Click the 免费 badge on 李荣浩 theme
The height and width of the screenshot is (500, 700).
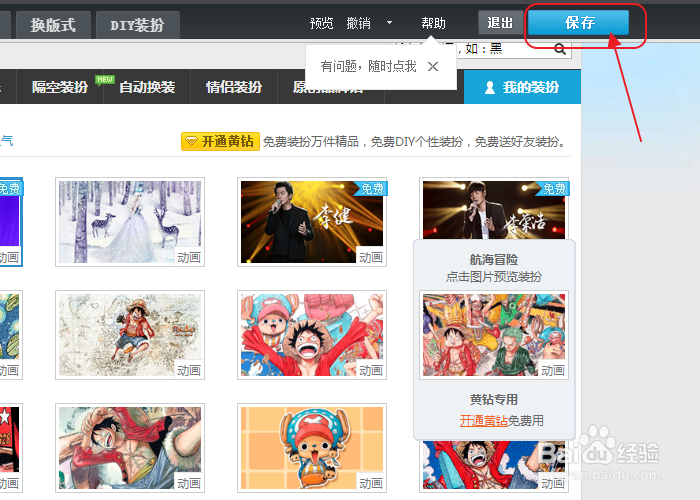pyautogui.click(x=554, y=188)
